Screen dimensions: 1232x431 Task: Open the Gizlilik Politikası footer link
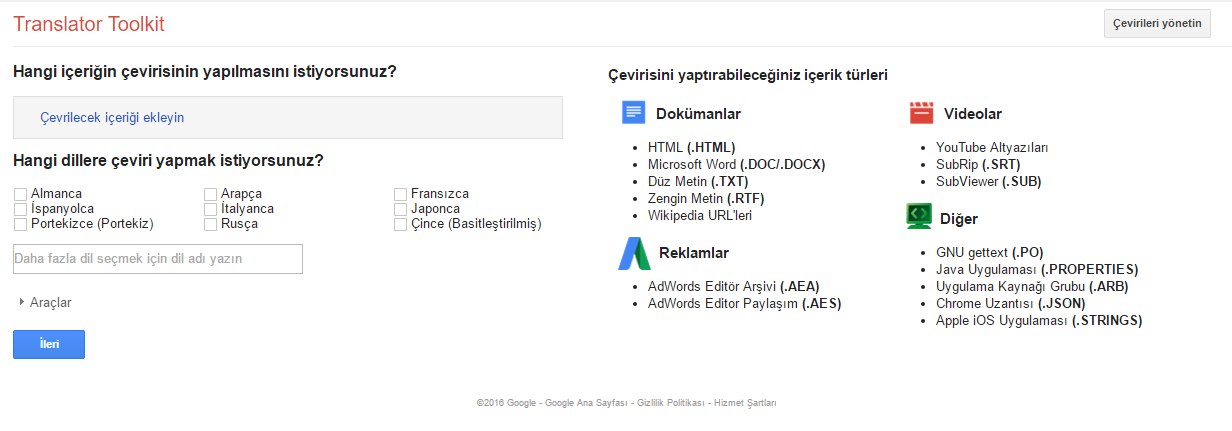pos(672,403)
